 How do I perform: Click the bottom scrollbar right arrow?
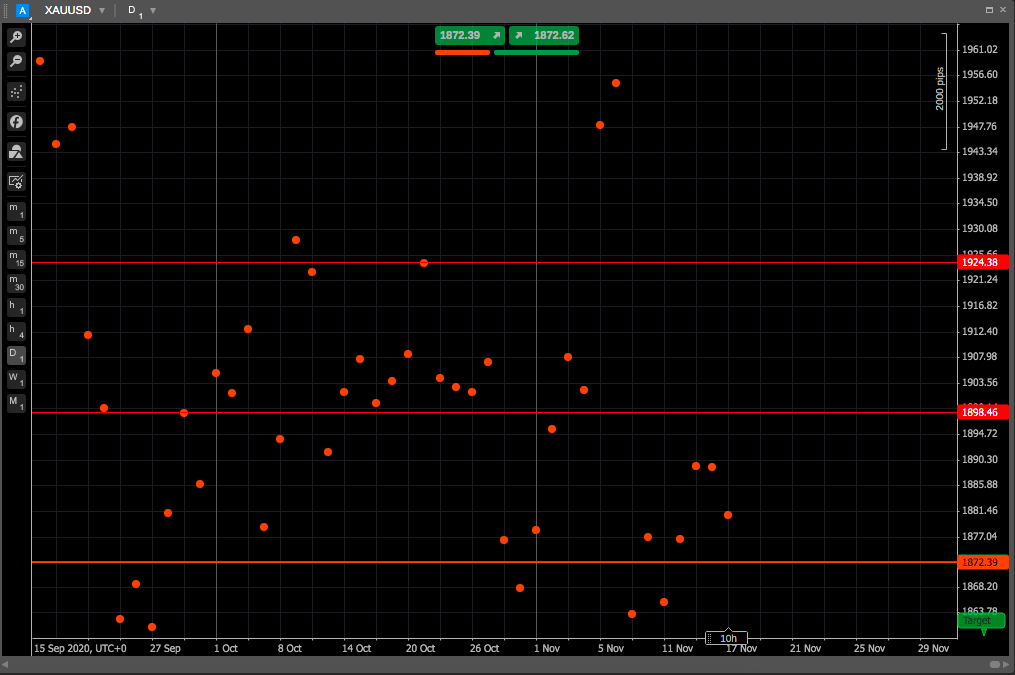coord(1006,665)
